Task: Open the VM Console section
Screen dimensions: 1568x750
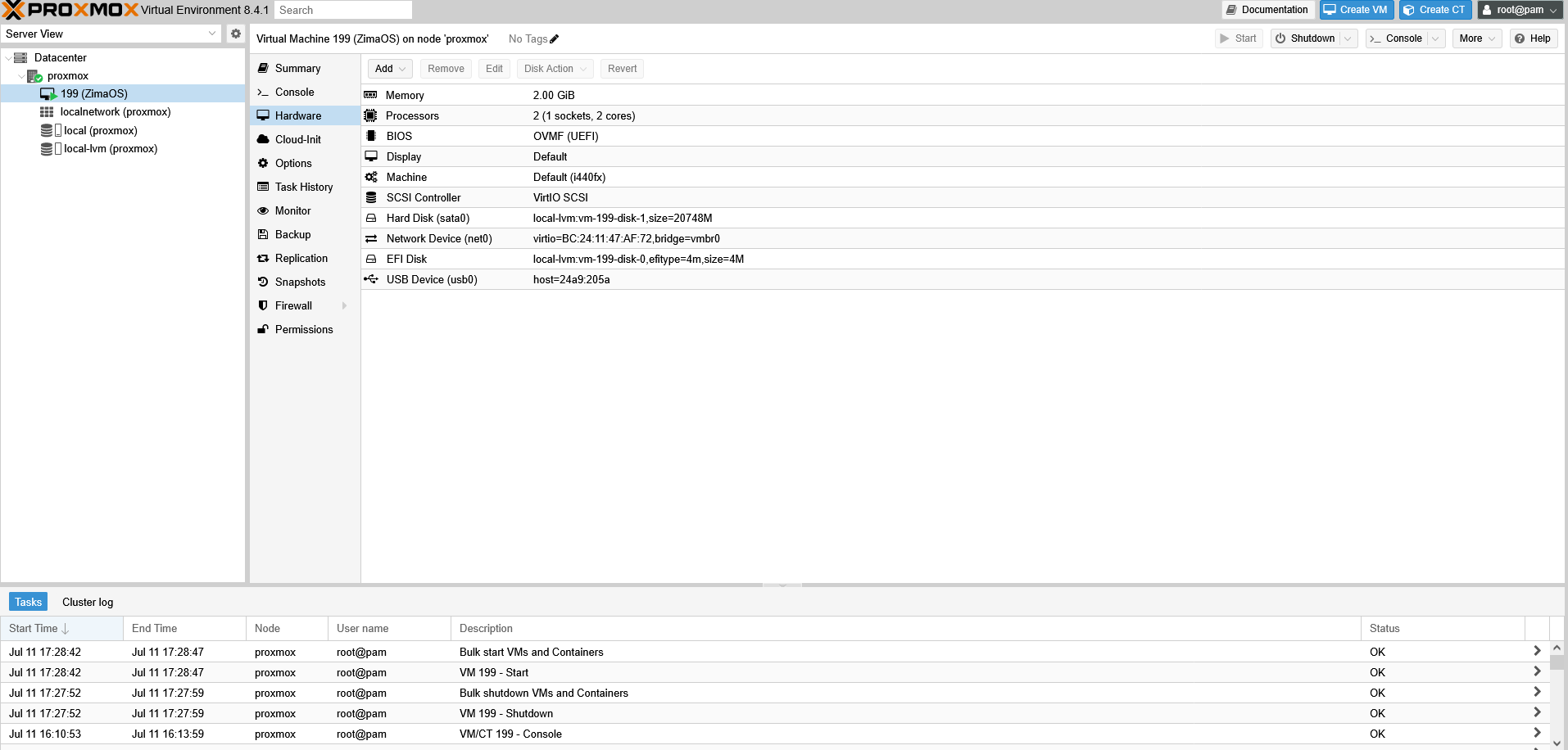Action: pos(305,92)
